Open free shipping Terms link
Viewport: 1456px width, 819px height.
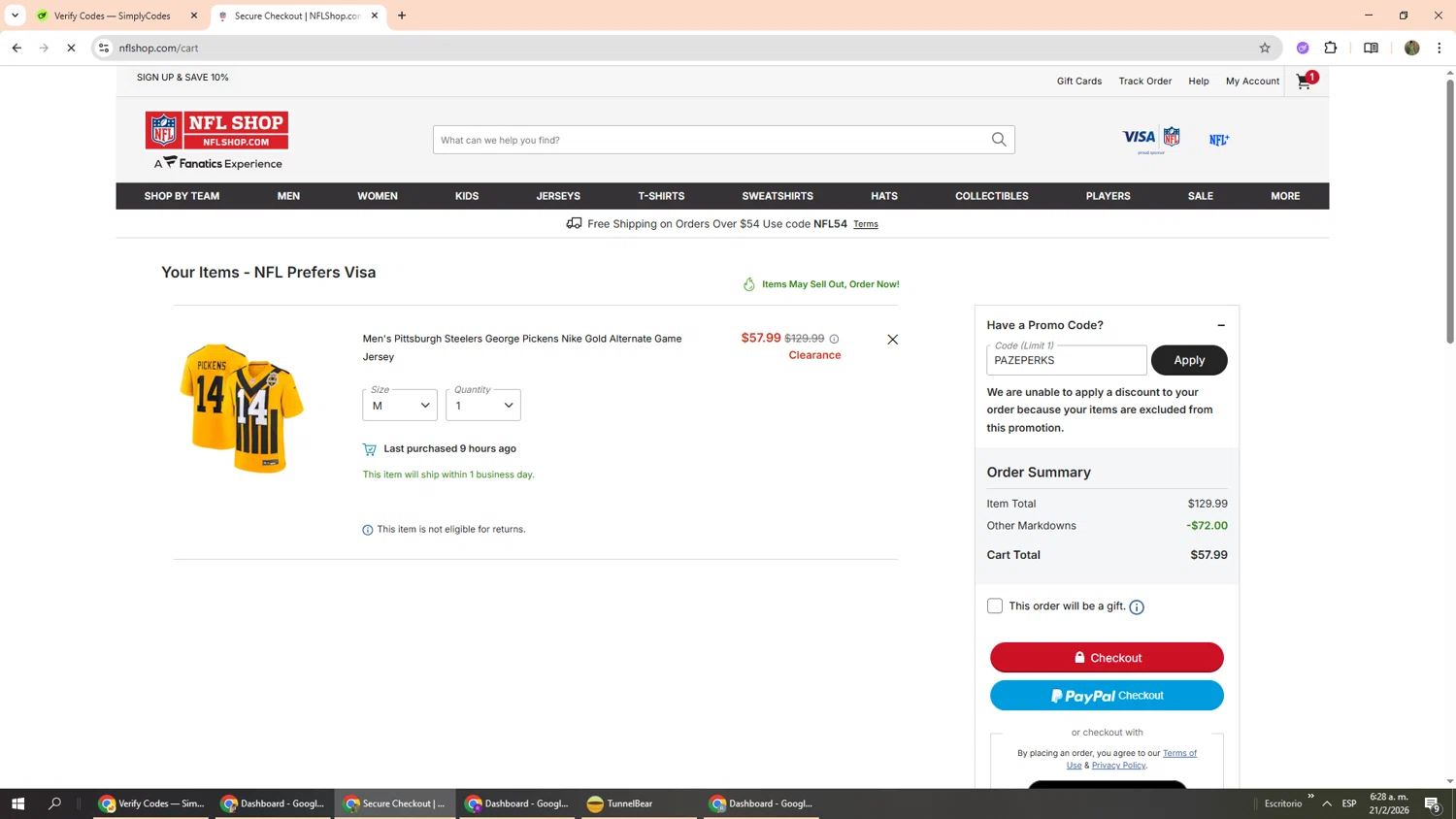click(866, 224)
